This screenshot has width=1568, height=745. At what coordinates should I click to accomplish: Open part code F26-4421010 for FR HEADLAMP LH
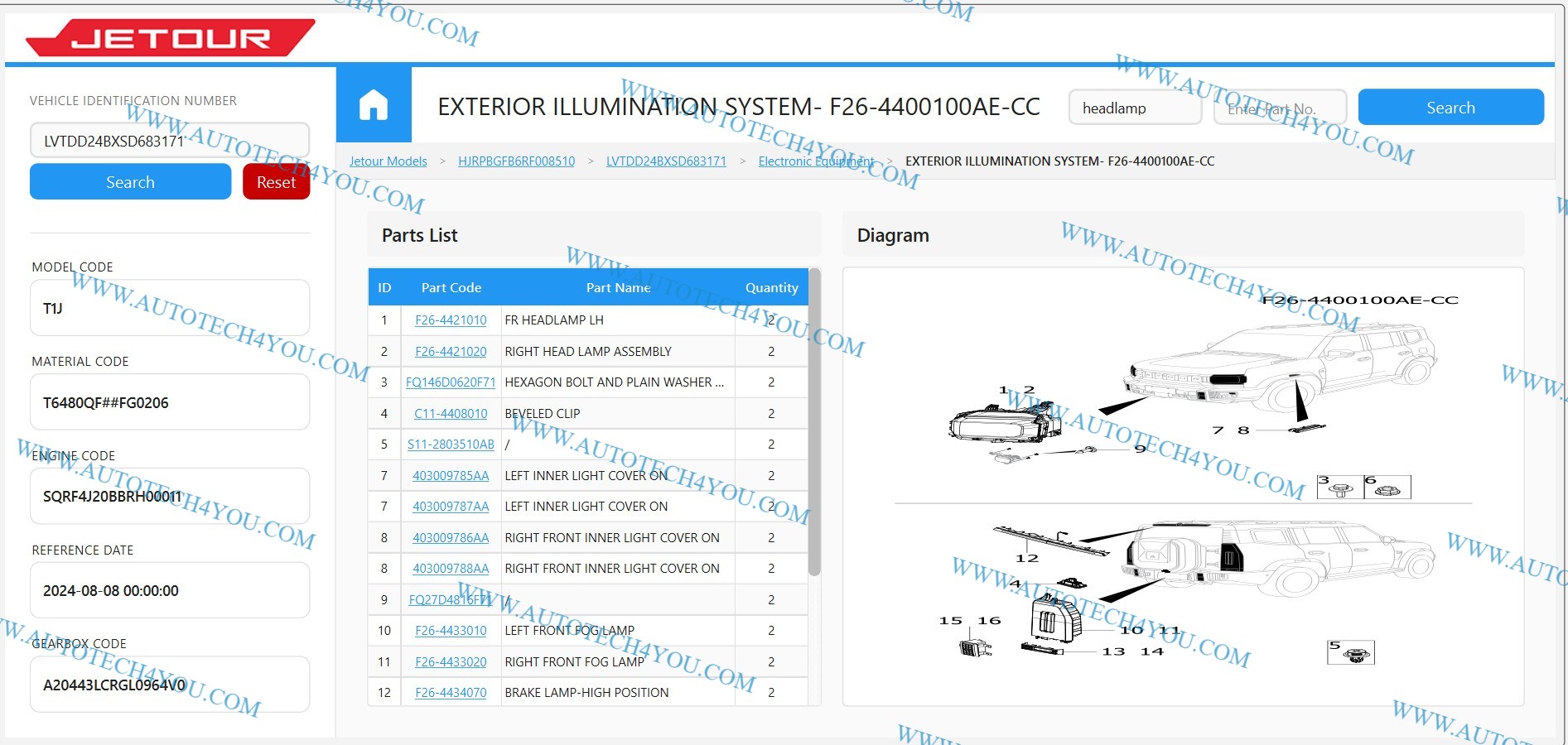click(451, 320)
